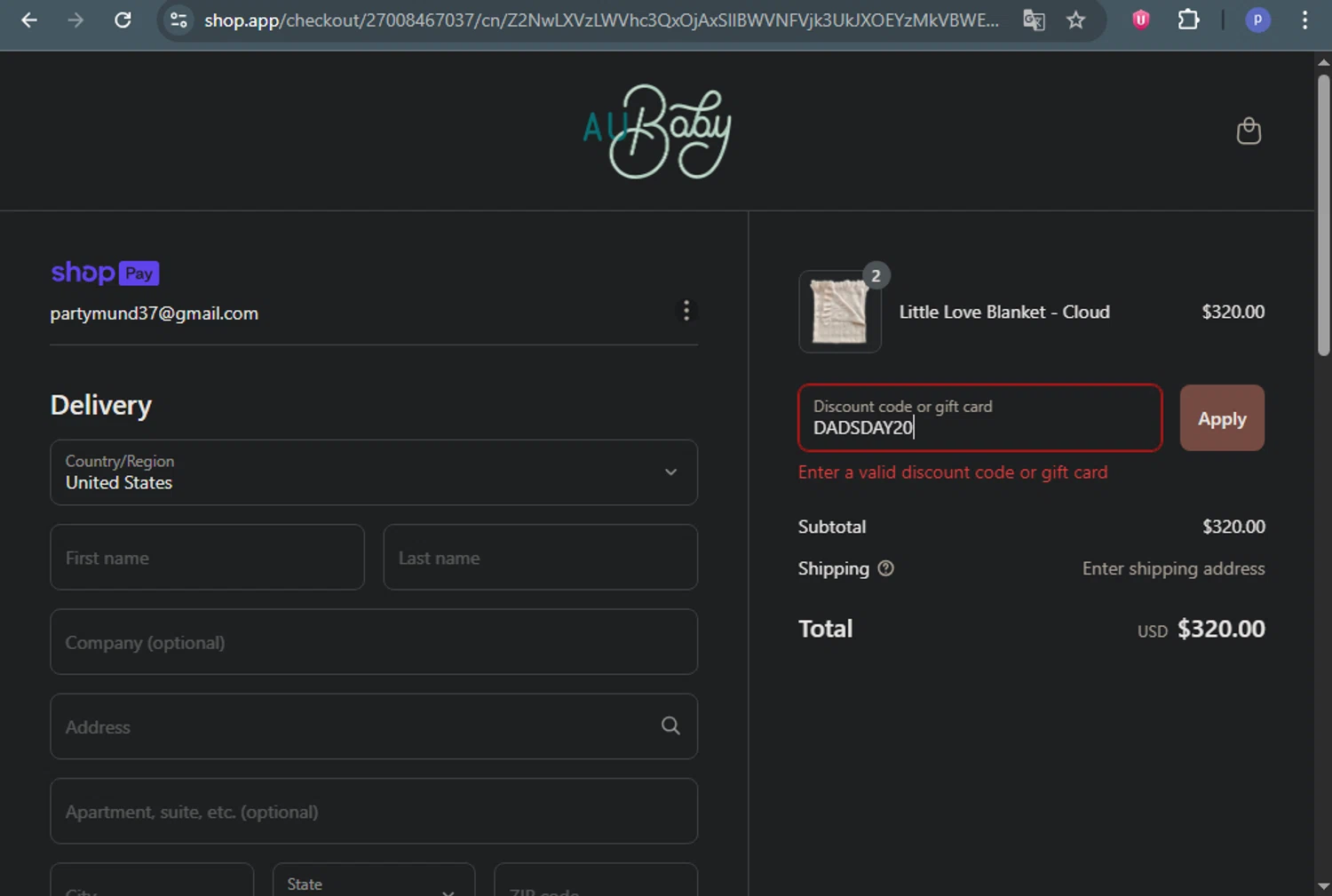Click the translate page icon
Image resolution: width=1332 pixels, height=896 pixels.
tap(1034, 20)
